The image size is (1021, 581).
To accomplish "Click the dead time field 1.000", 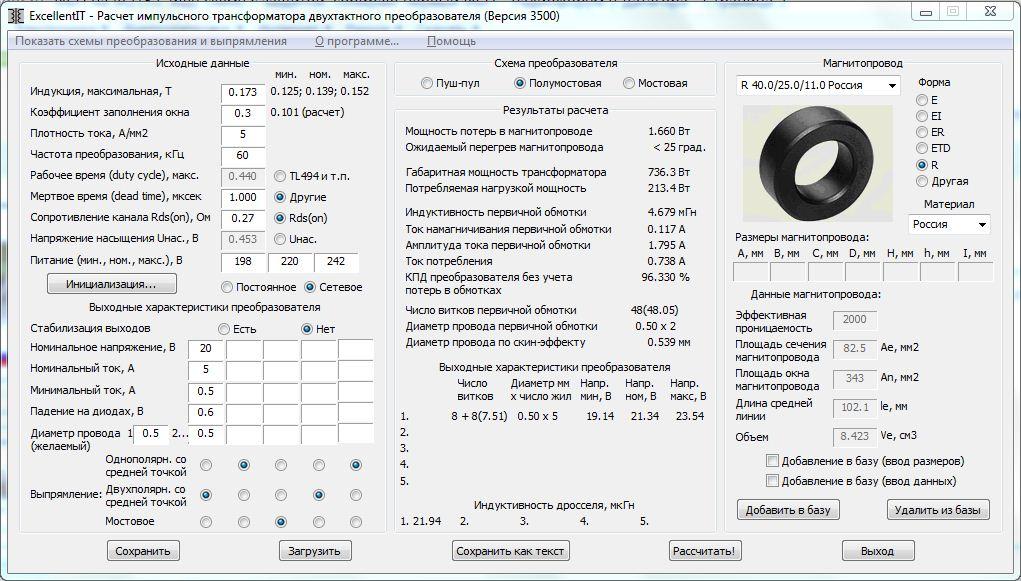I will tap(243, 197).
